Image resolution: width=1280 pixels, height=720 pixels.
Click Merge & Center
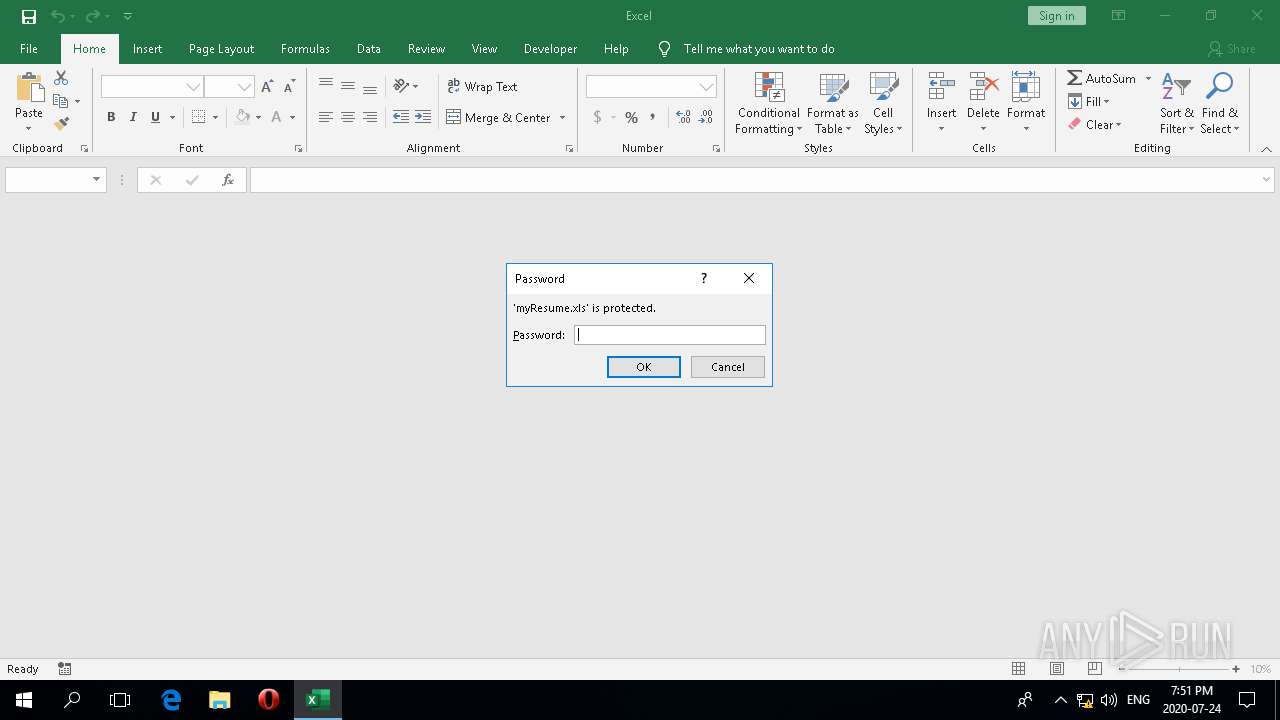tap(499, 117)
